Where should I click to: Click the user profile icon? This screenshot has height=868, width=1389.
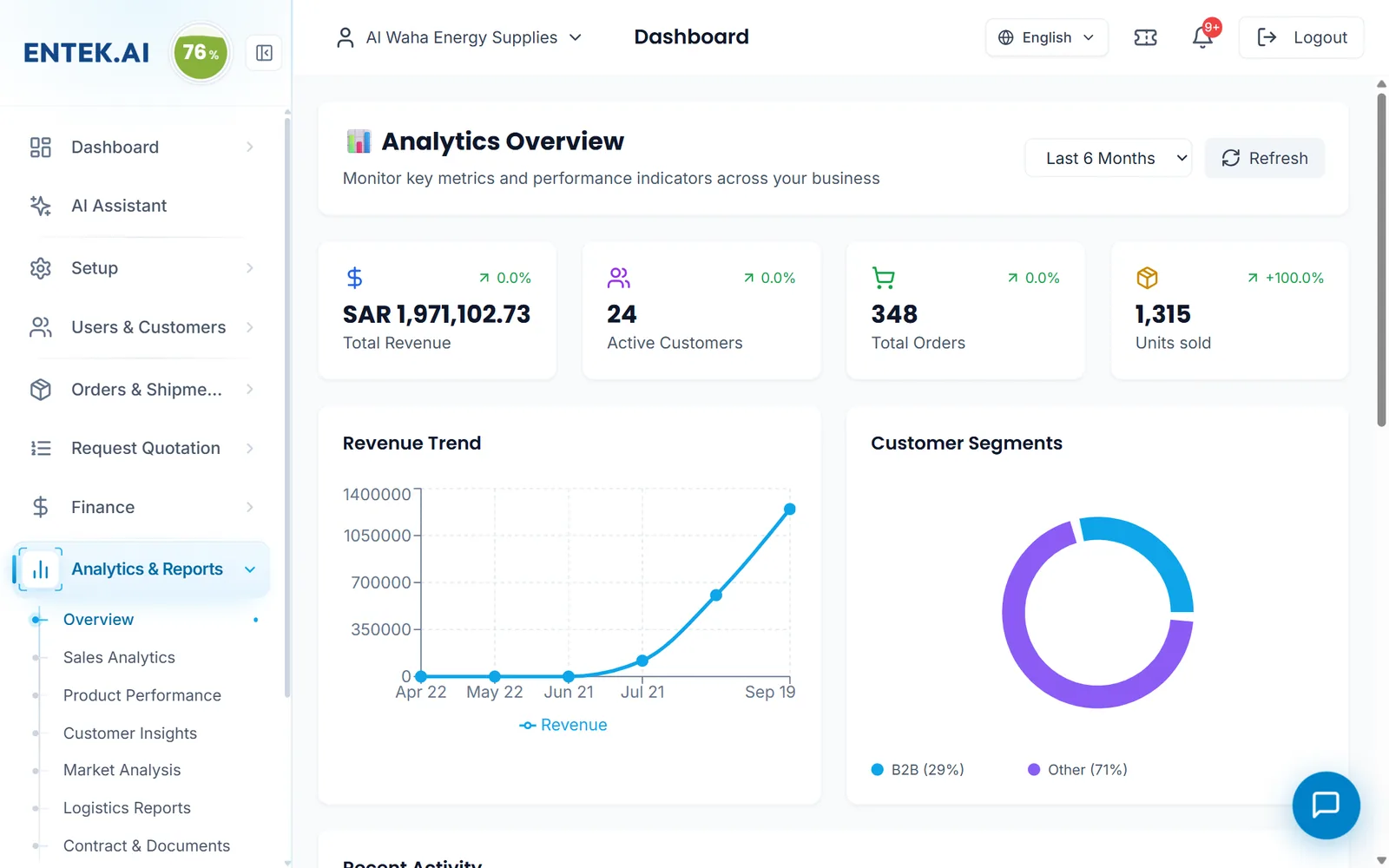345,37
